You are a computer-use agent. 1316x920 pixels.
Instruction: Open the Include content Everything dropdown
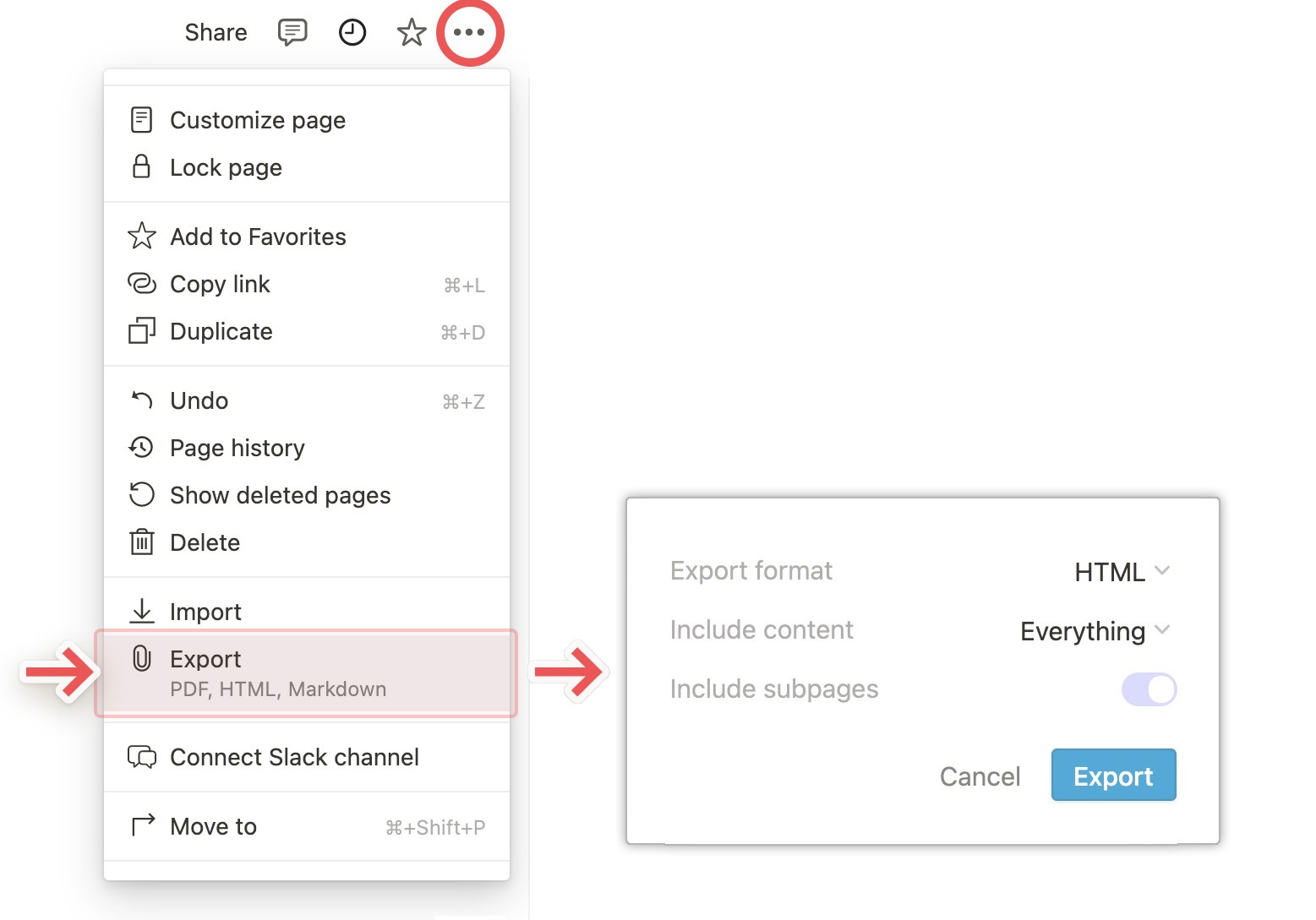click(x=1095, y=631)
